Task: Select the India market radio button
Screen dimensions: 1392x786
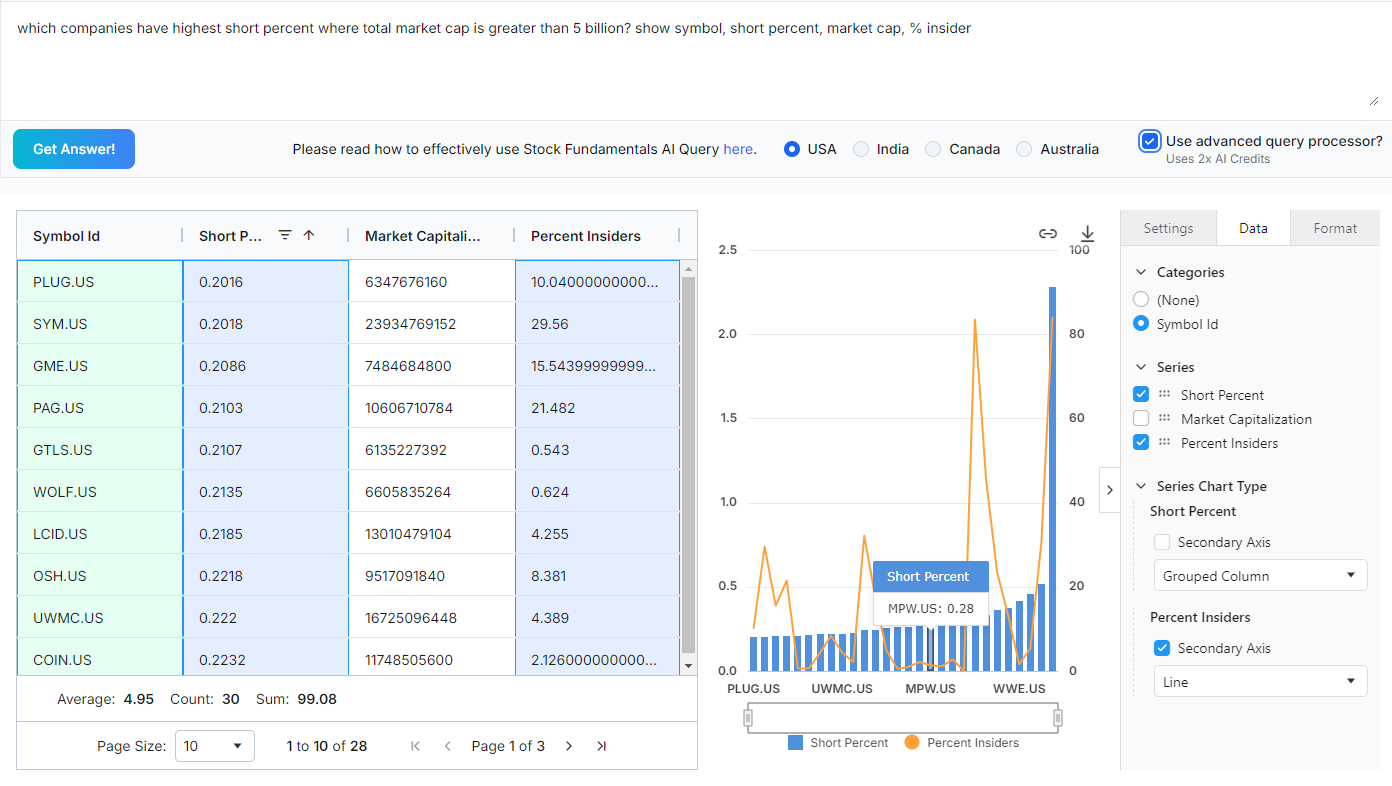Action: pyautogui.click(x=861, y=149)
